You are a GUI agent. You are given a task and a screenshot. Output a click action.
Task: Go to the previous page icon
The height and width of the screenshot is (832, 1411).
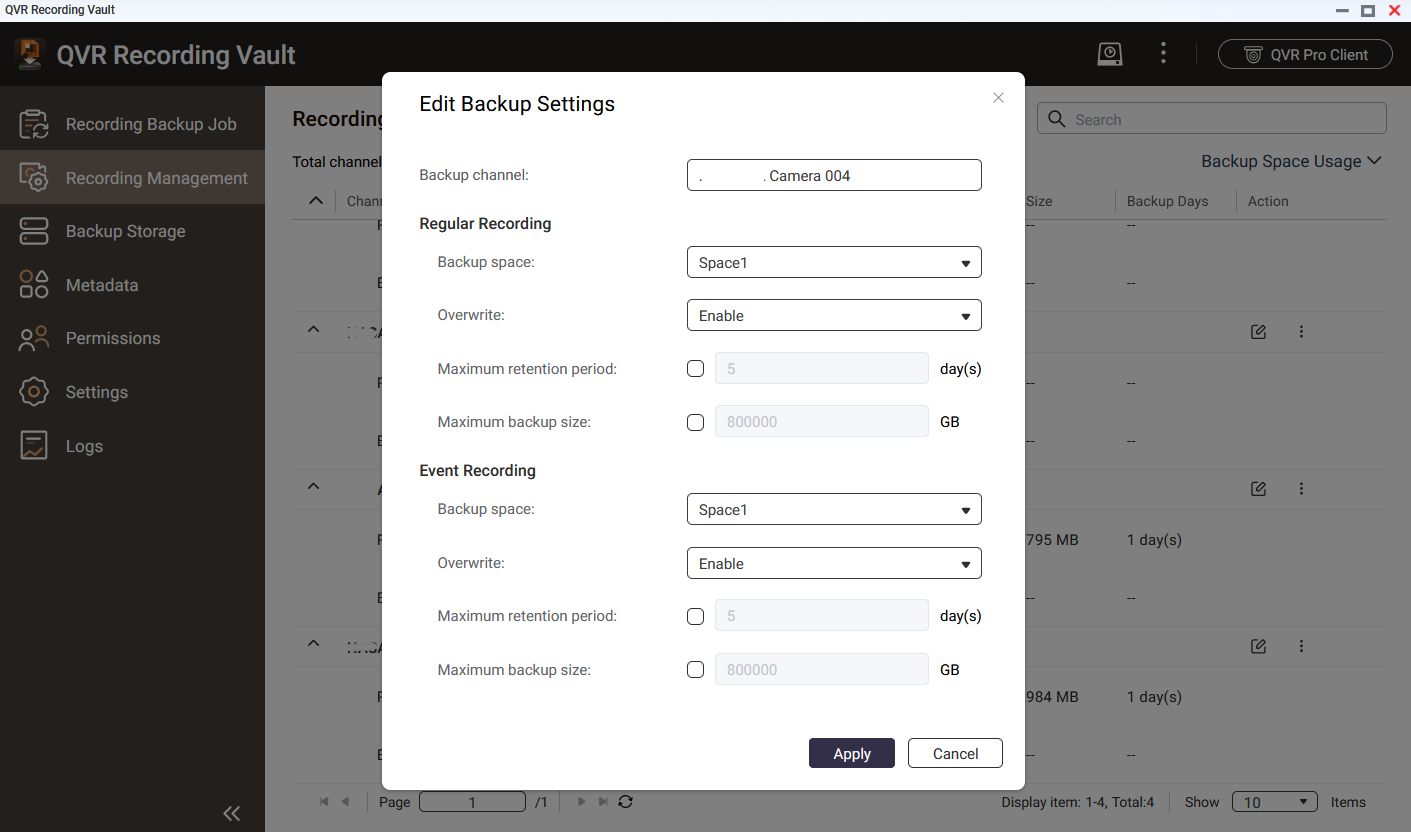point(345,802)
